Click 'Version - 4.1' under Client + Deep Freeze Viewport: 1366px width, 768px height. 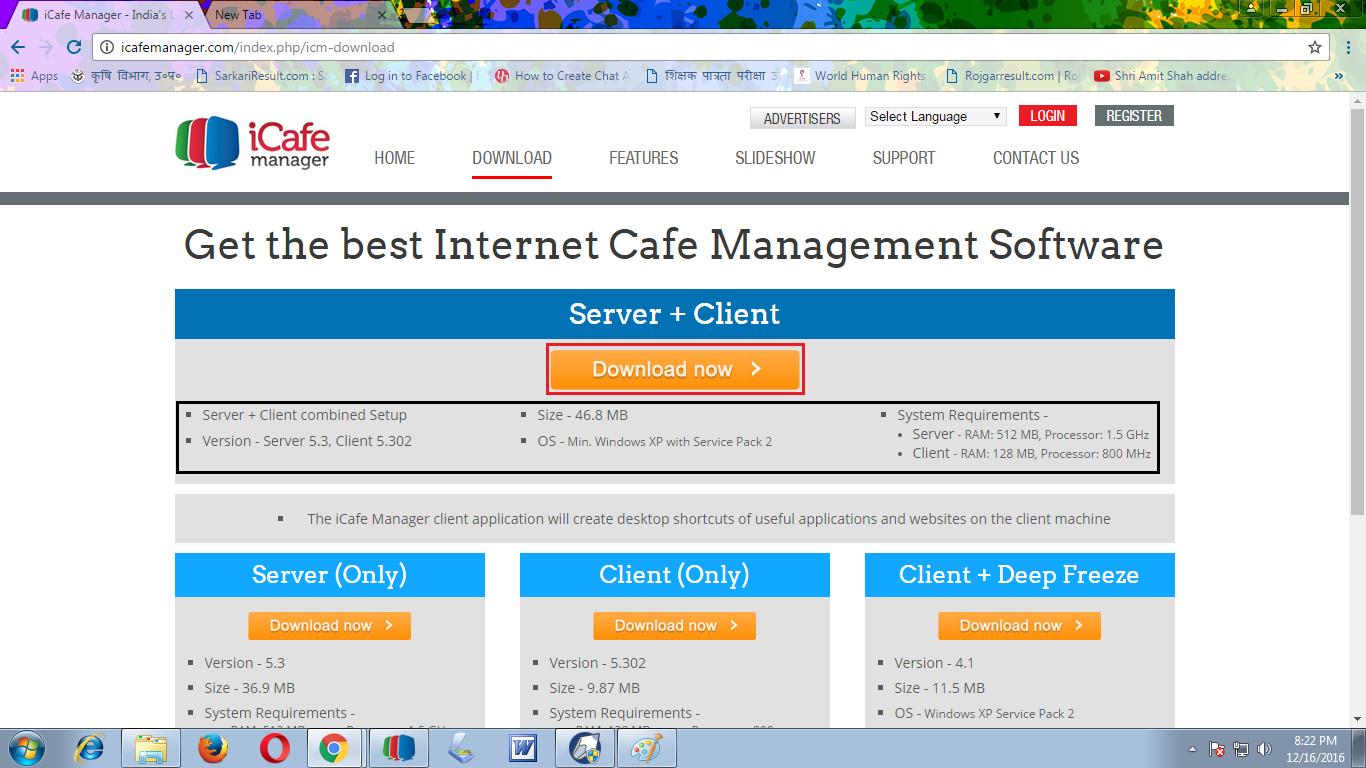point(934,663)
